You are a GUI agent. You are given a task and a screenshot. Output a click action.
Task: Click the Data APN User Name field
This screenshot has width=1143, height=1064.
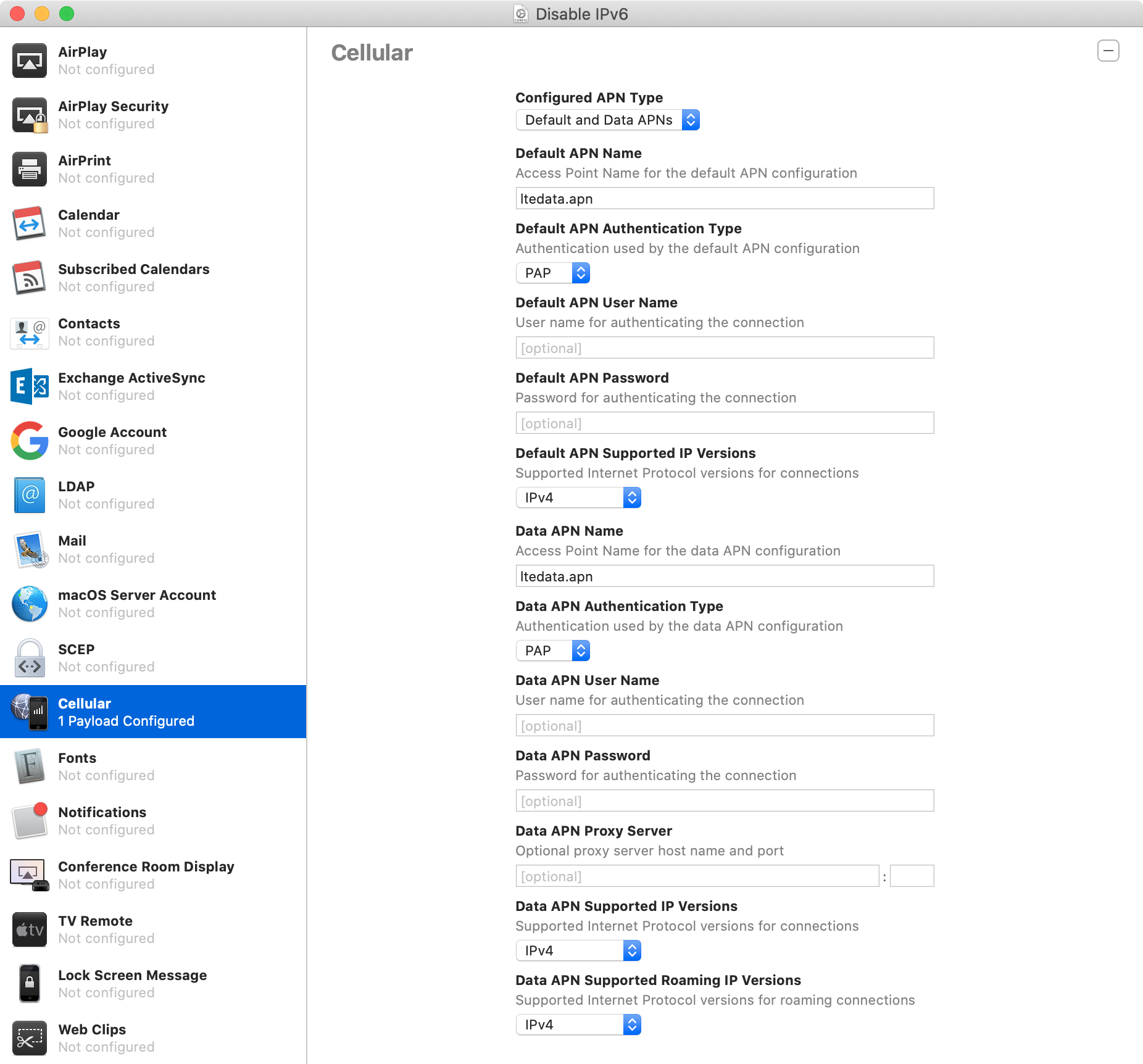tap(725, 726)
